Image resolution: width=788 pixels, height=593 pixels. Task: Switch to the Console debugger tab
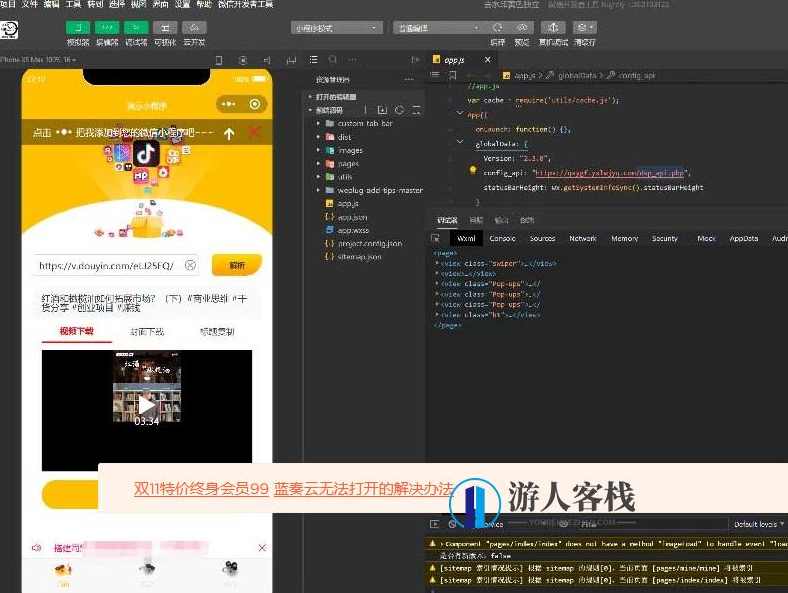point(502,238)
